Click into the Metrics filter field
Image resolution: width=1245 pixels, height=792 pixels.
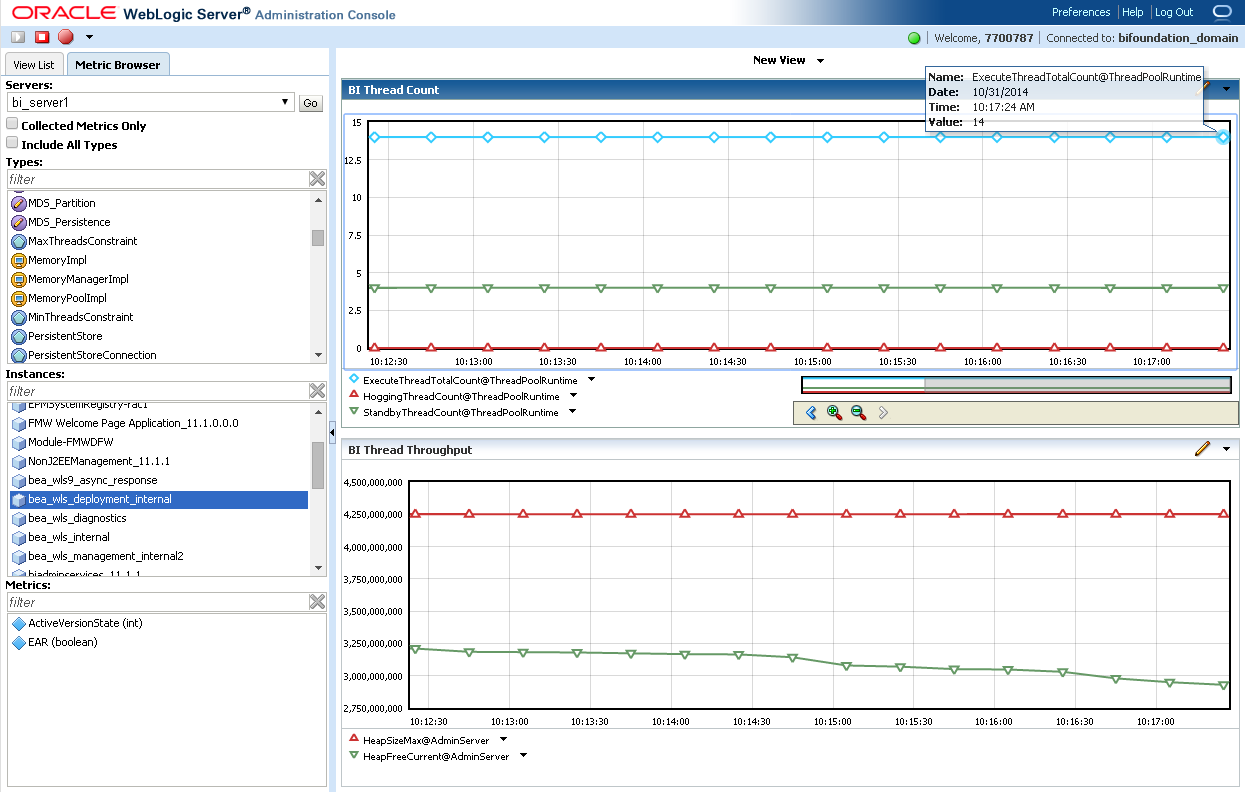(157, 602)
